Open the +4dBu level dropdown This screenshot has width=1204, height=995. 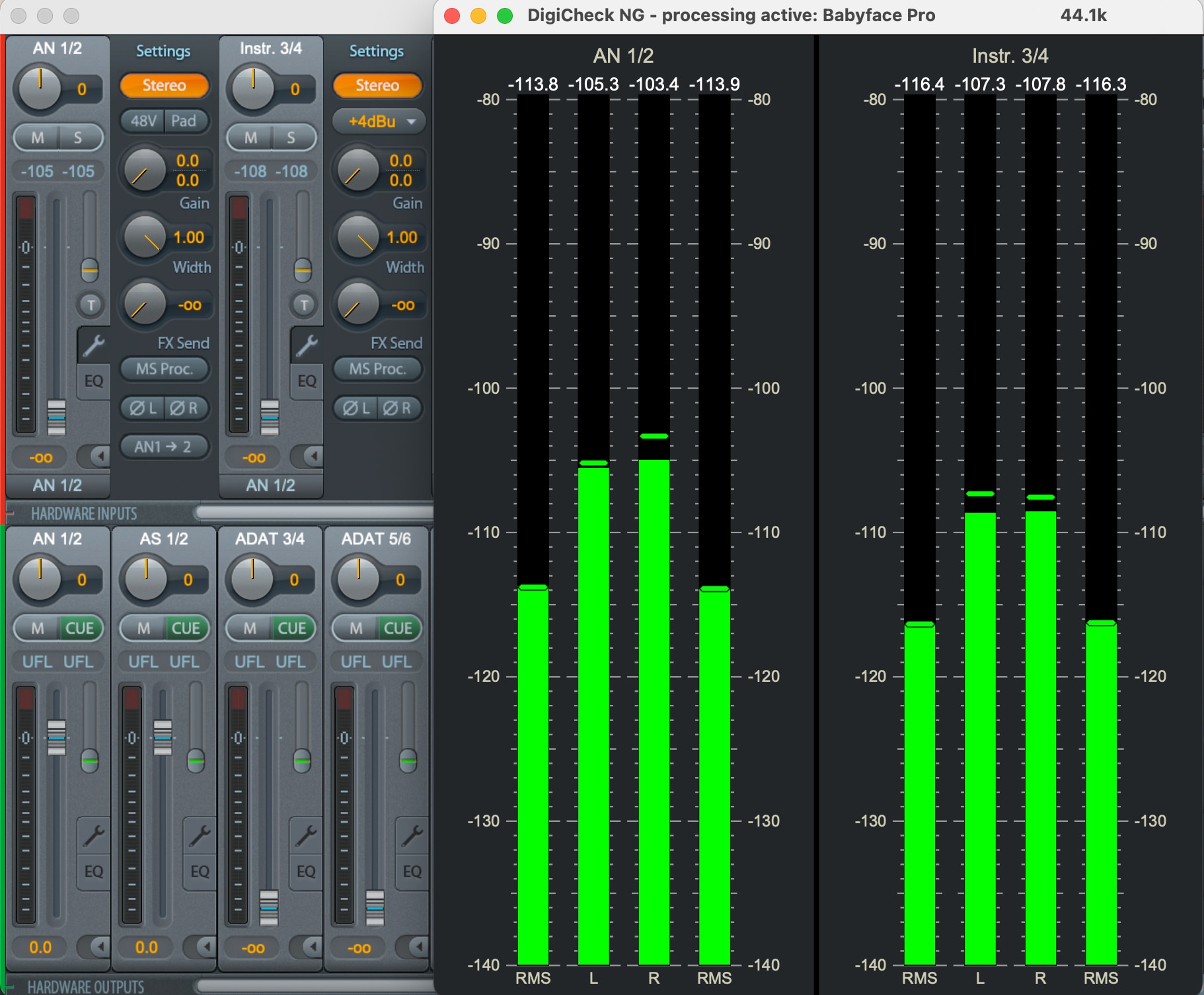pos(378,122)
